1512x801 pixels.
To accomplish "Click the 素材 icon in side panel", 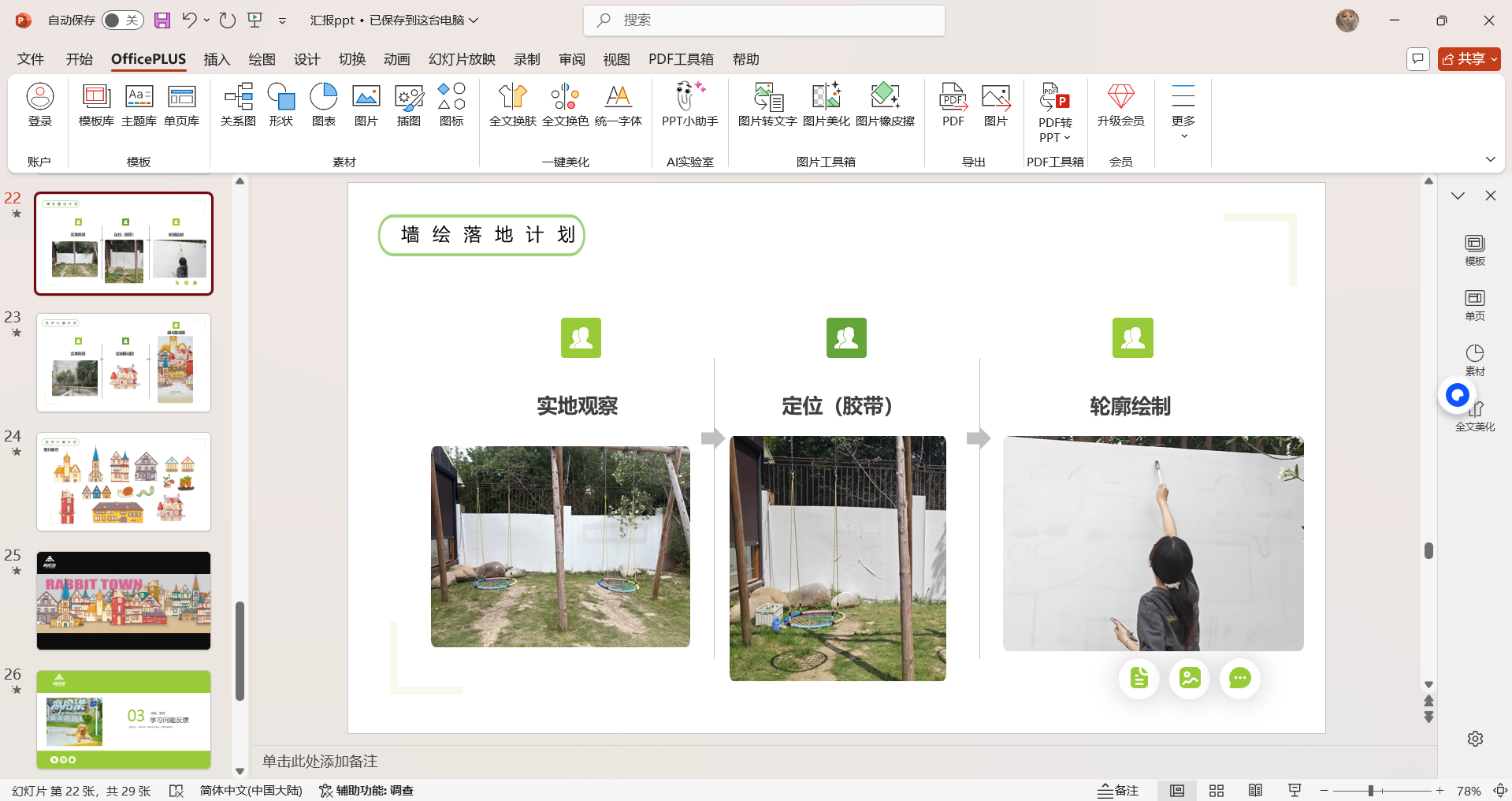I will click(1474, 360).
